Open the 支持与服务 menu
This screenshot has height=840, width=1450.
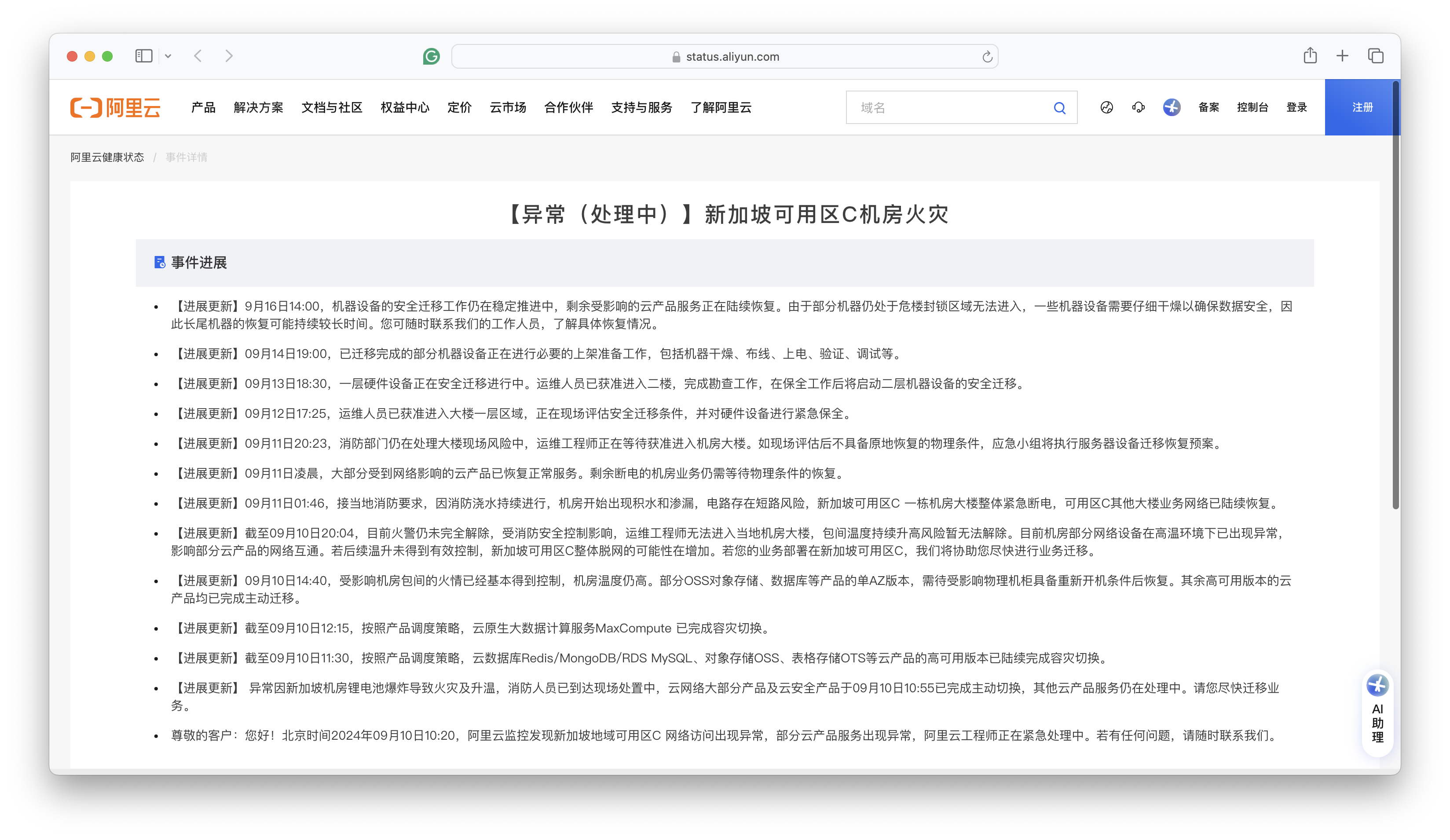coord(641,108)
